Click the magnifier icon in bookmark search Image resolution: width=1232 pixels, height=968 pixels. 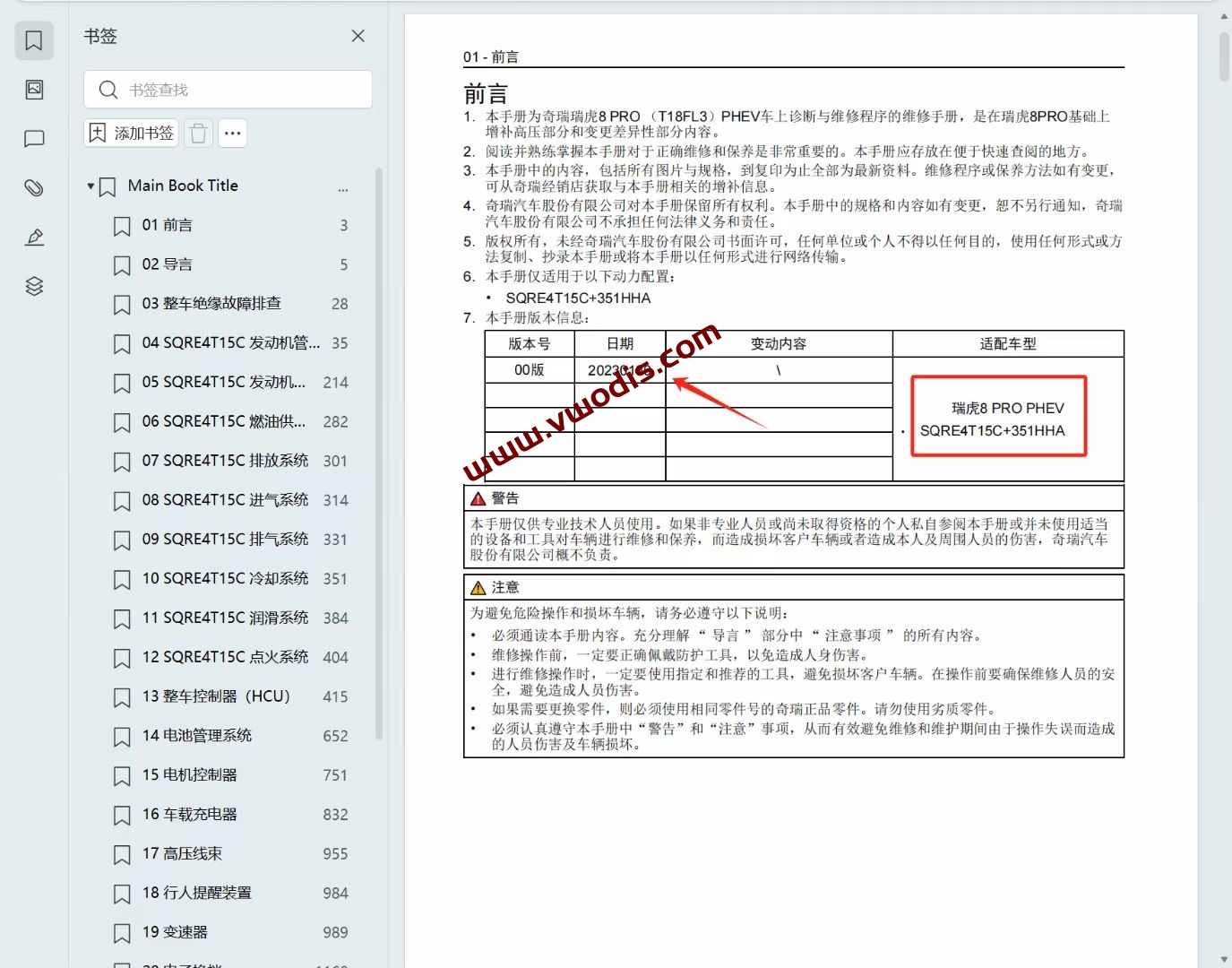coord(108,90)
